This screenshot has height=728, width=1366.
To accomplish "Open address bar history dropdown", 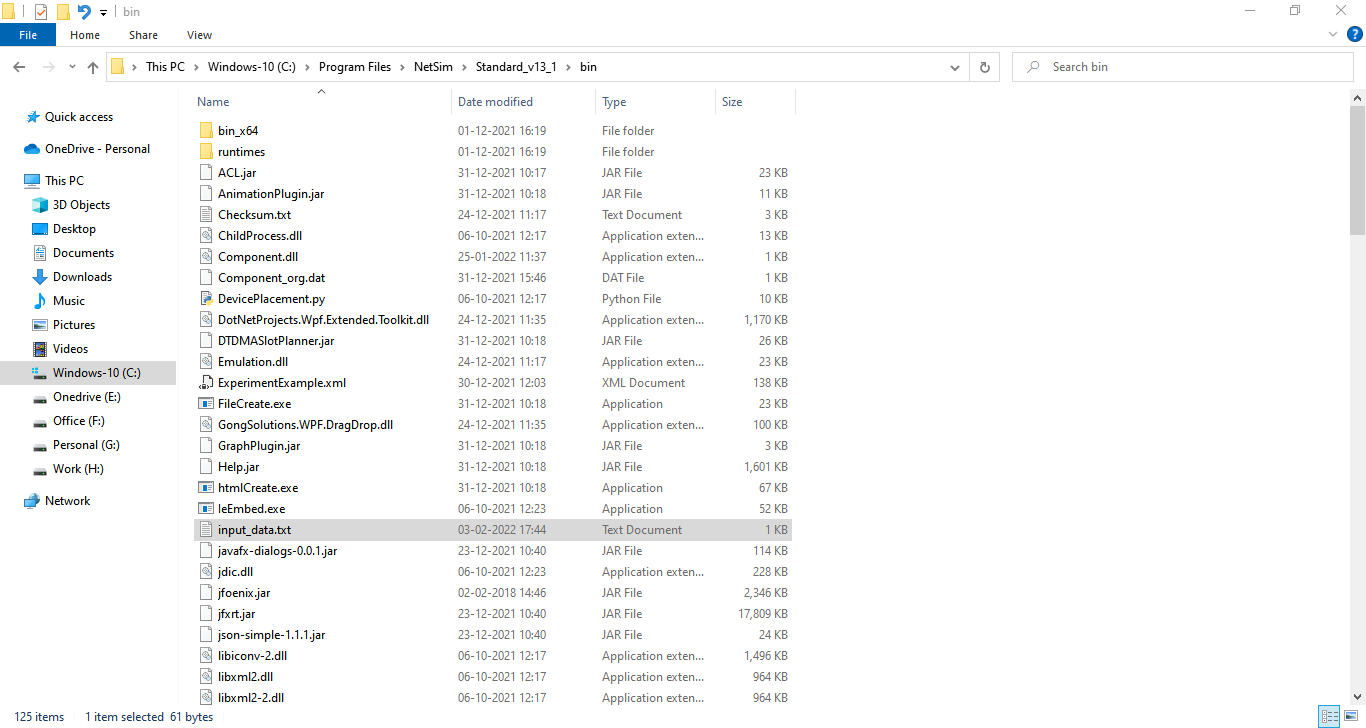I will tap(955, 67).
